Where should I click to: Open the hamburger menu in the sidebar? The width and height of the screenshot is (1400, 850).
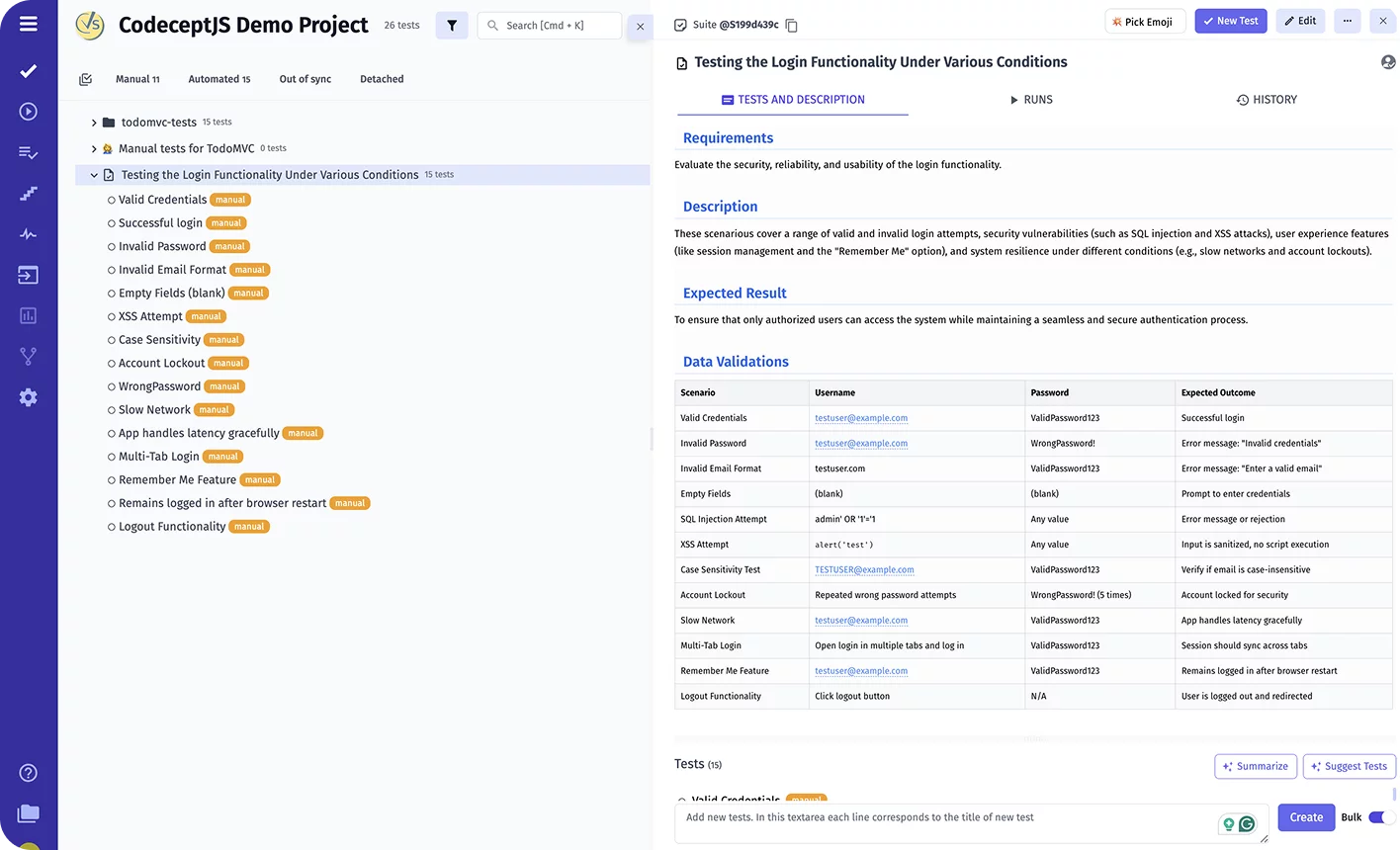point(28,22)
